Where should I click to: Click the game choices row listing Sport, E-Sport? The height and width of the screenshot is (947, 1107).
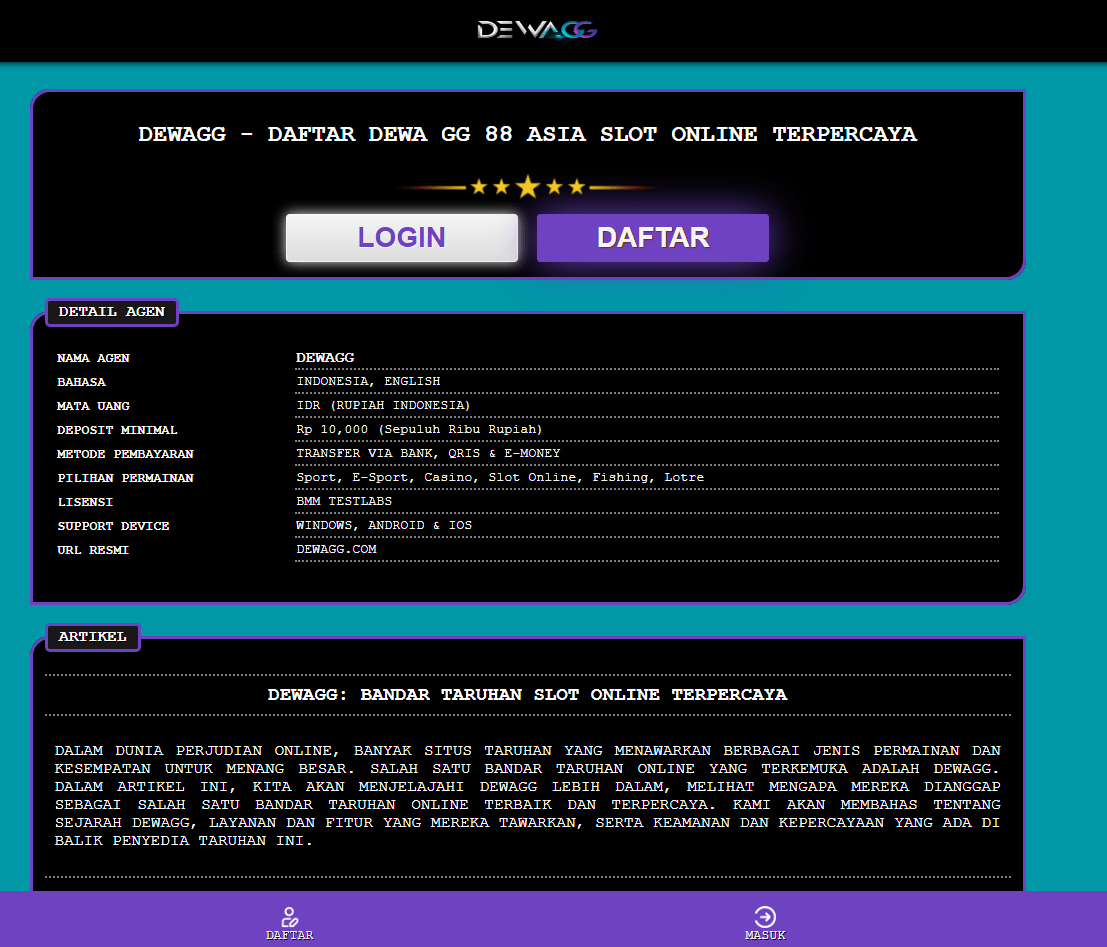(500, 477)
